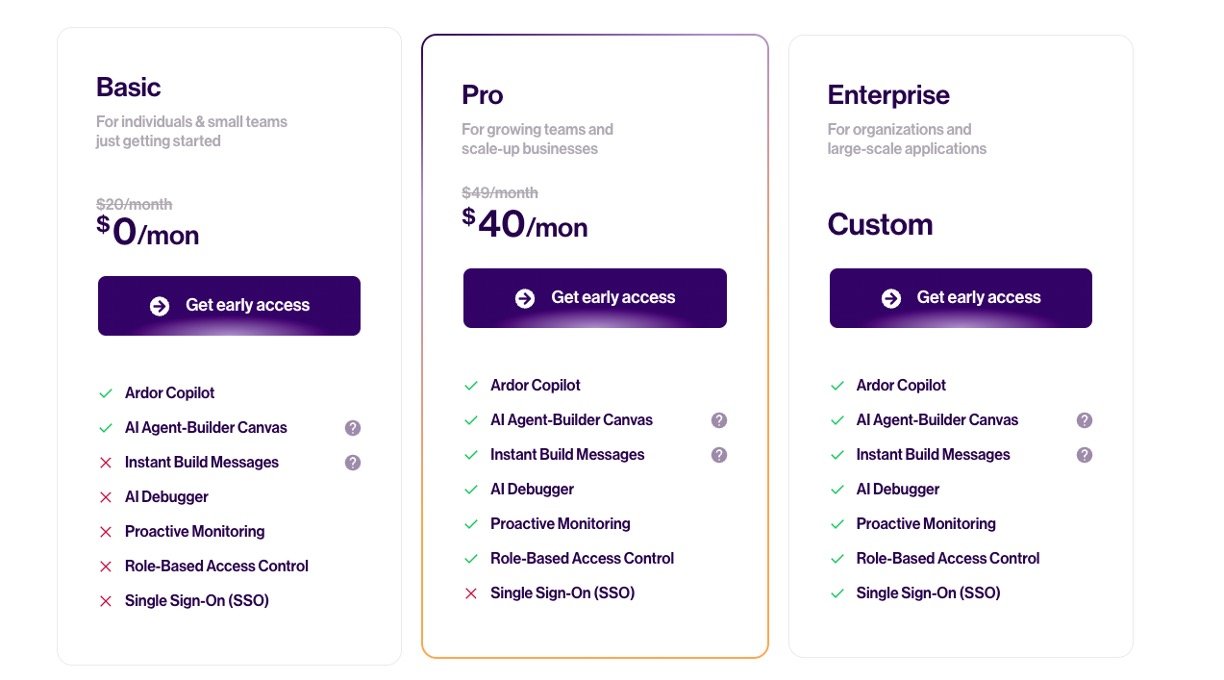Click the green checkmark beside Basic's Ardor Copilot
The image size is (1224, 680).
[105, 394]
